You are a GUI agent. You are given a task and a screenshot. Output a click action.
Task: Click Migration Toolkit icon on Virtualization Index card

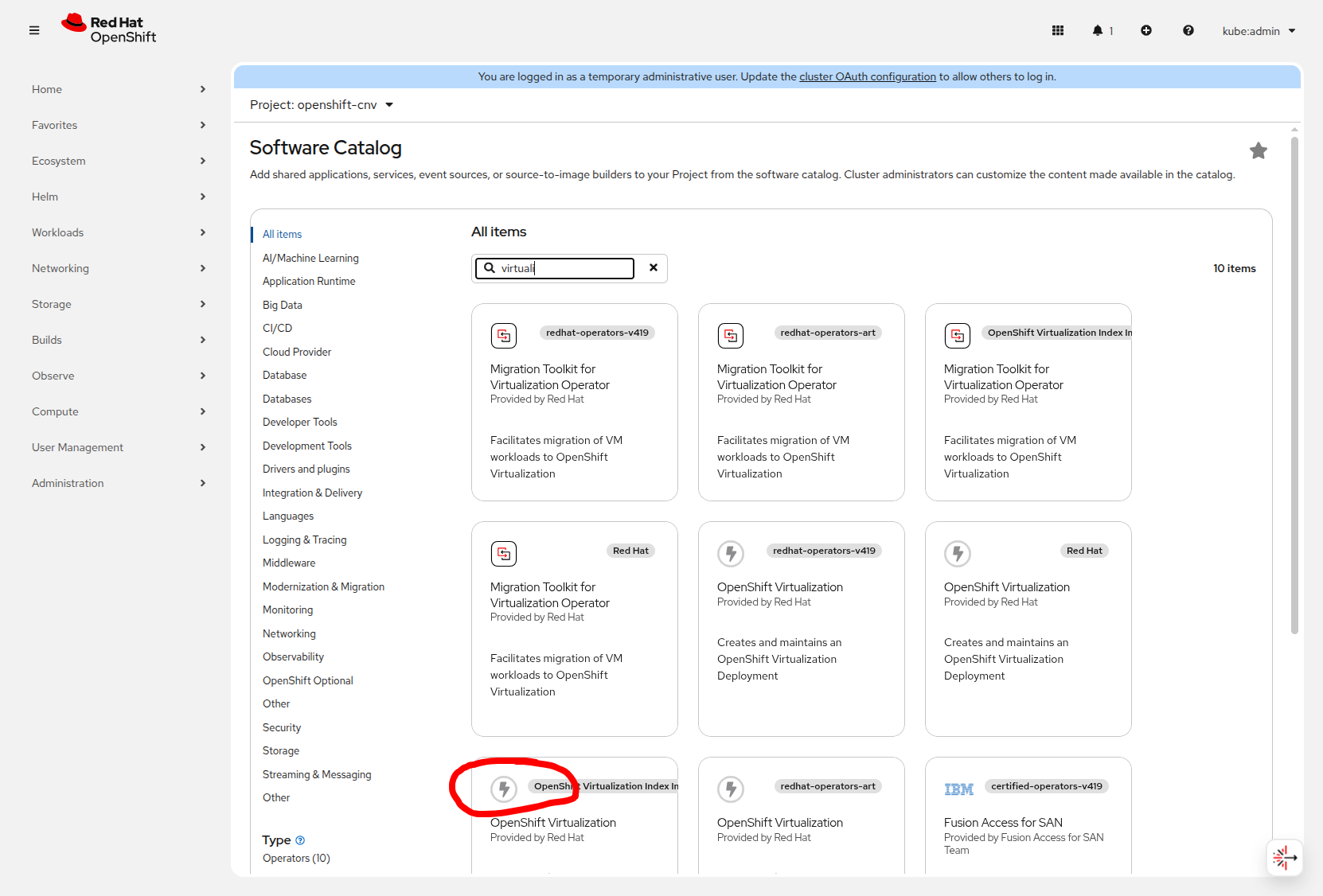[x=958, y=336]
